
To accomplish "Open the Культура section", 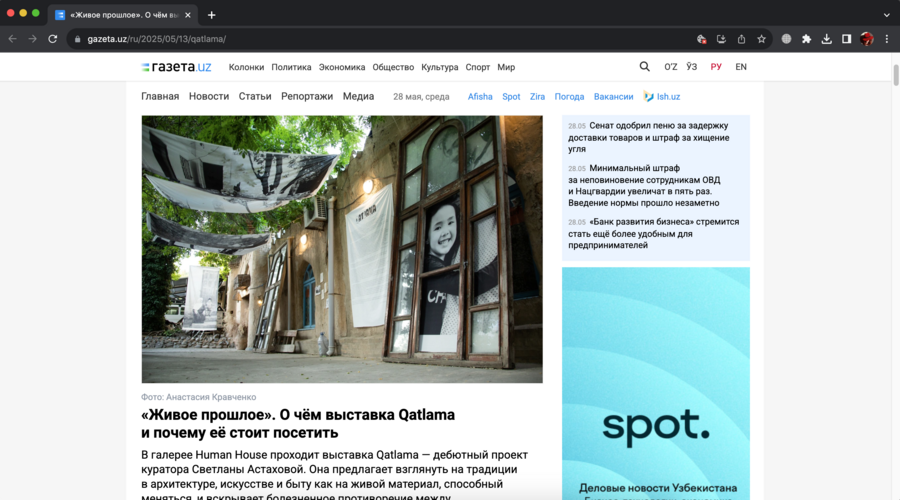I will tap(440, 67).
